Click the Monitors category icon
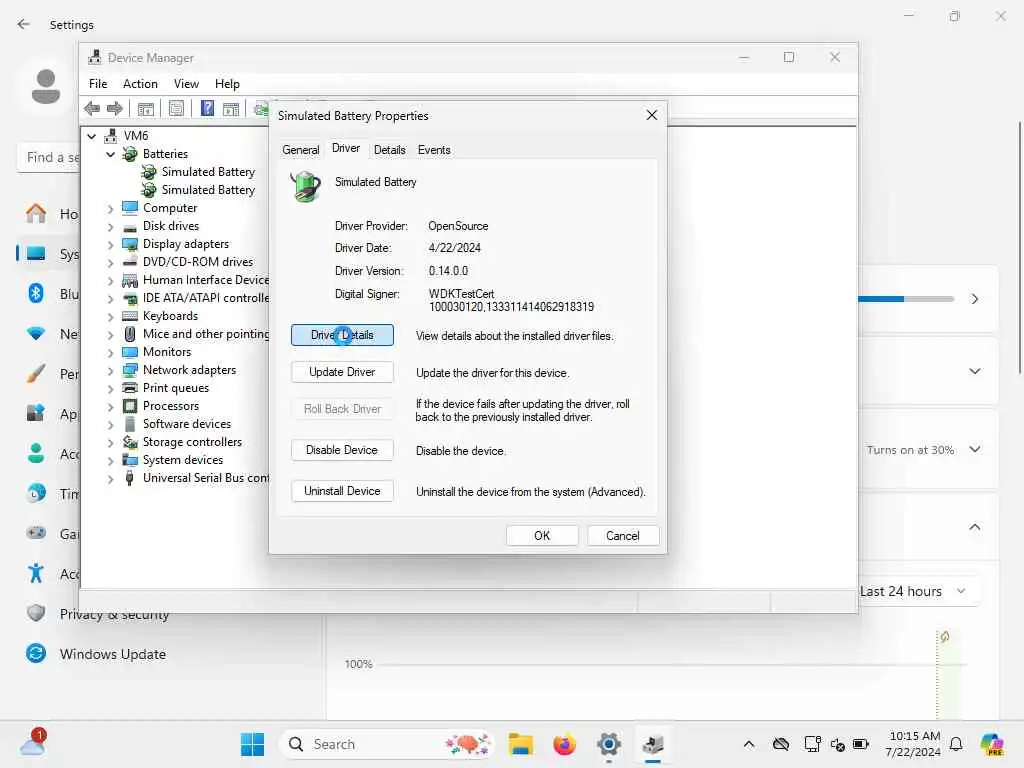 click(130, 352)
